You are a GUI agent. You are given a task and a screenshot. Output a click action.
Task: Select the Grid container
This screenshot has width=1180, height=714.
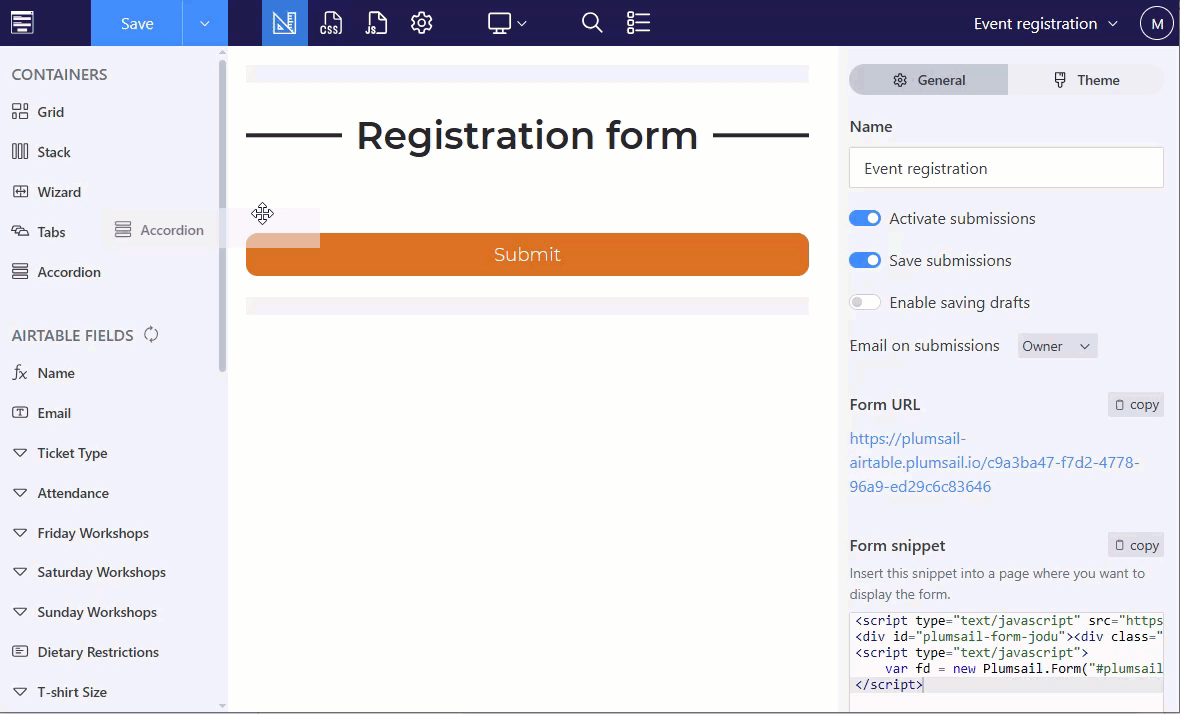point(38,112)
